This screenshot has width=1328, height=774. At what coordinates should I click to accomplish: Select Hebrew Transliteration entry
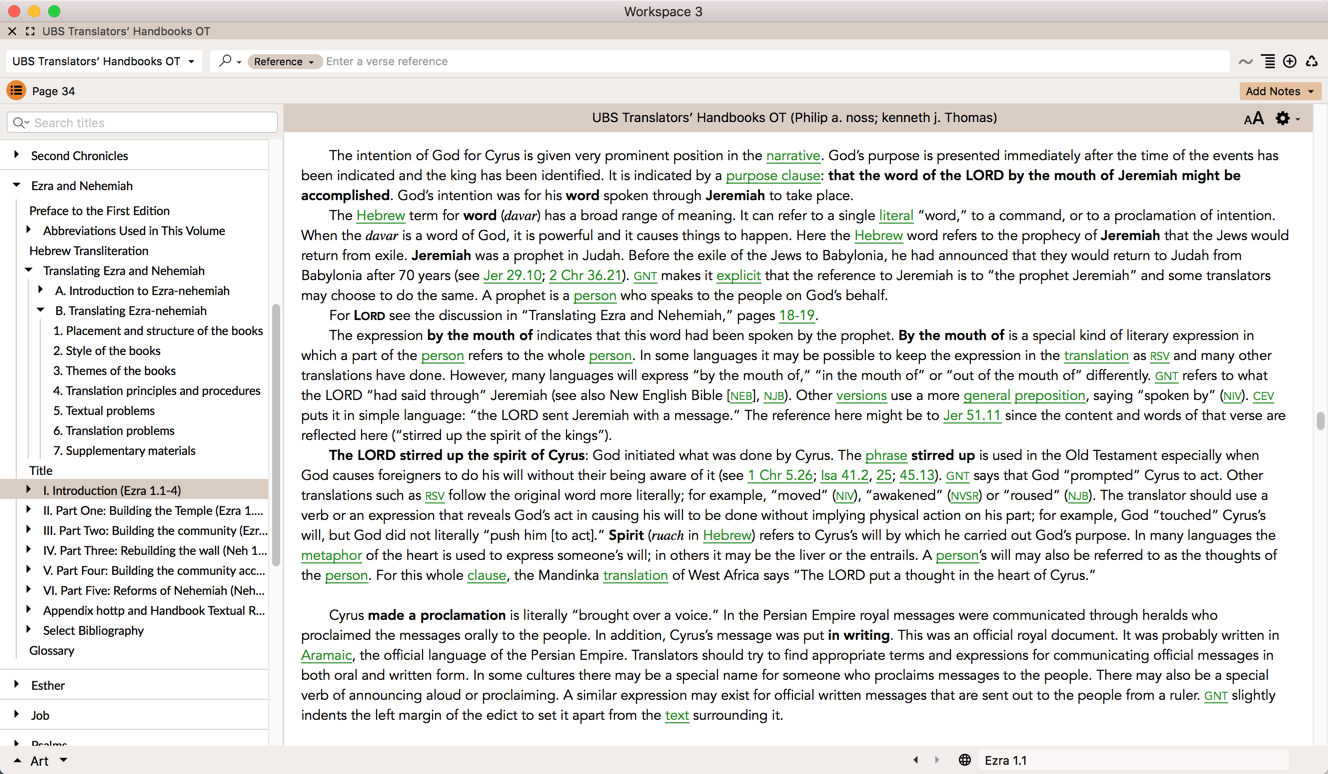pyautogui.click(x=88, y=251)
